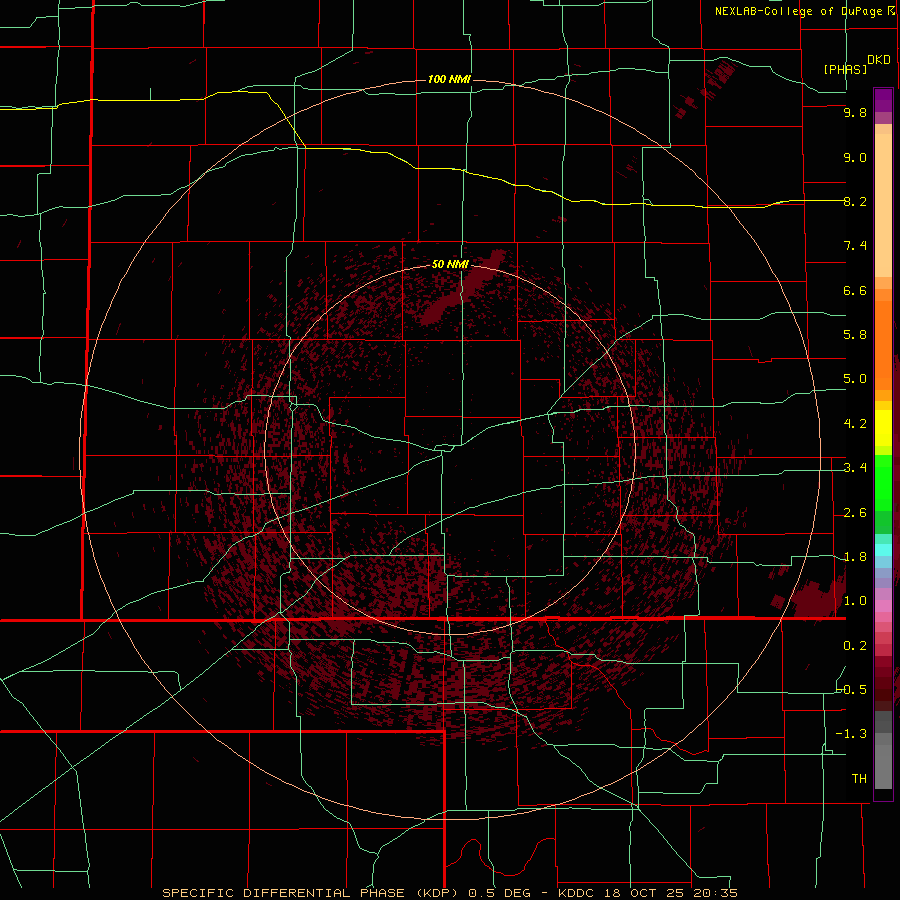Pick the cyan color bar segment

pyautogui.click(x=883, y=550)
